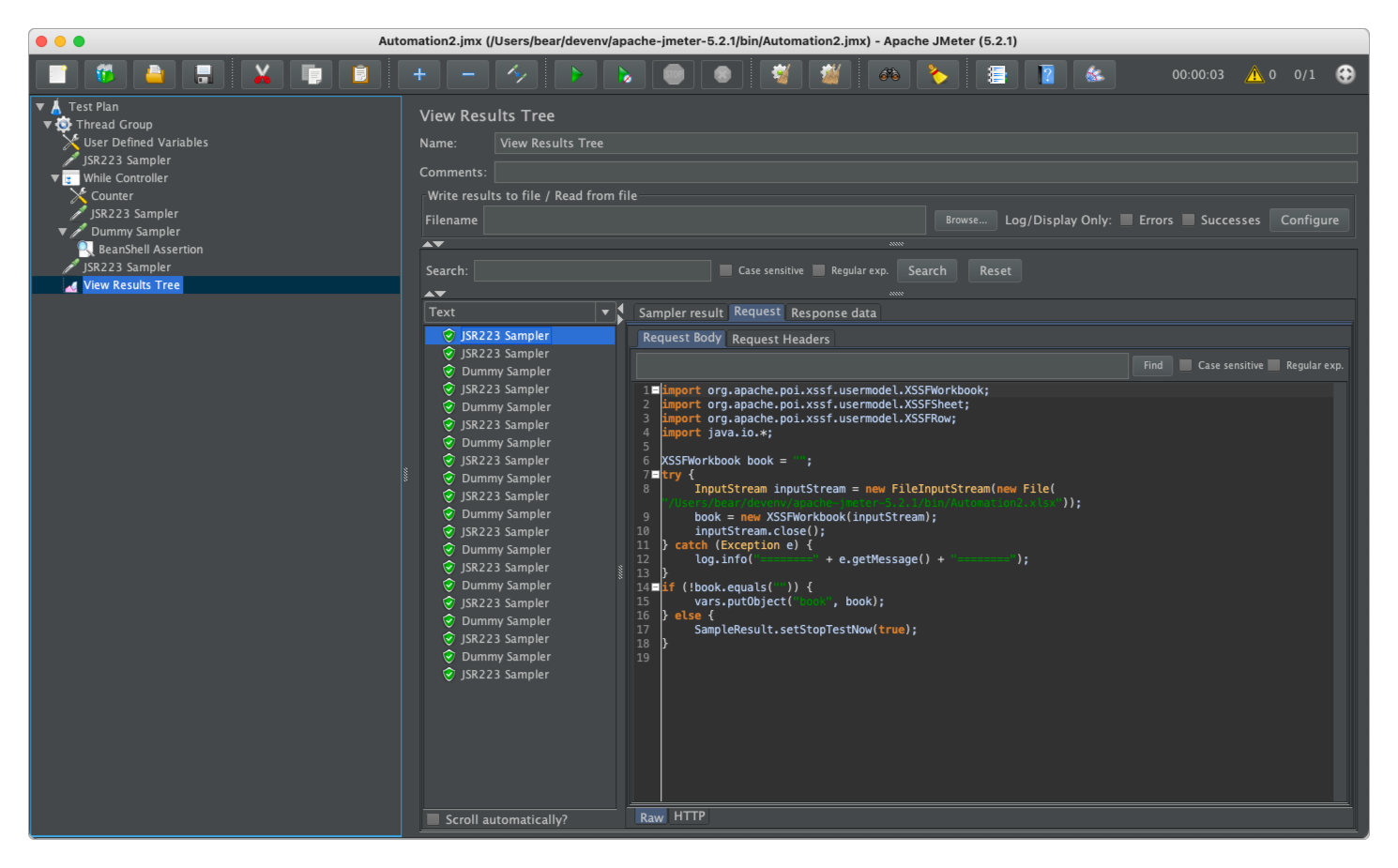Click the Clear All results icon
Screen dimensions: 1398x868
pyautogui.click(x=829, y=74)
